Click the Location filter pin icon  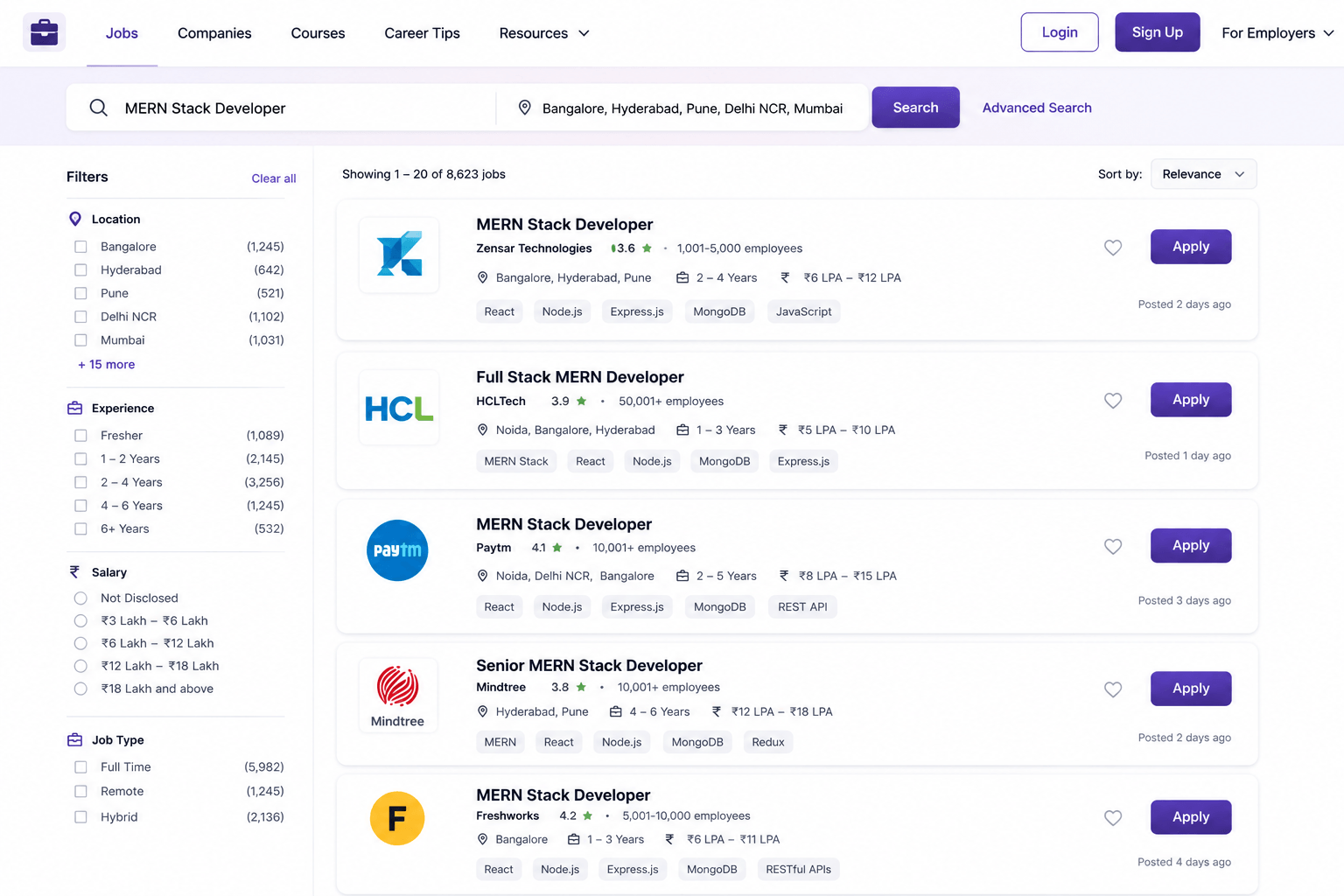coord(75,219)
